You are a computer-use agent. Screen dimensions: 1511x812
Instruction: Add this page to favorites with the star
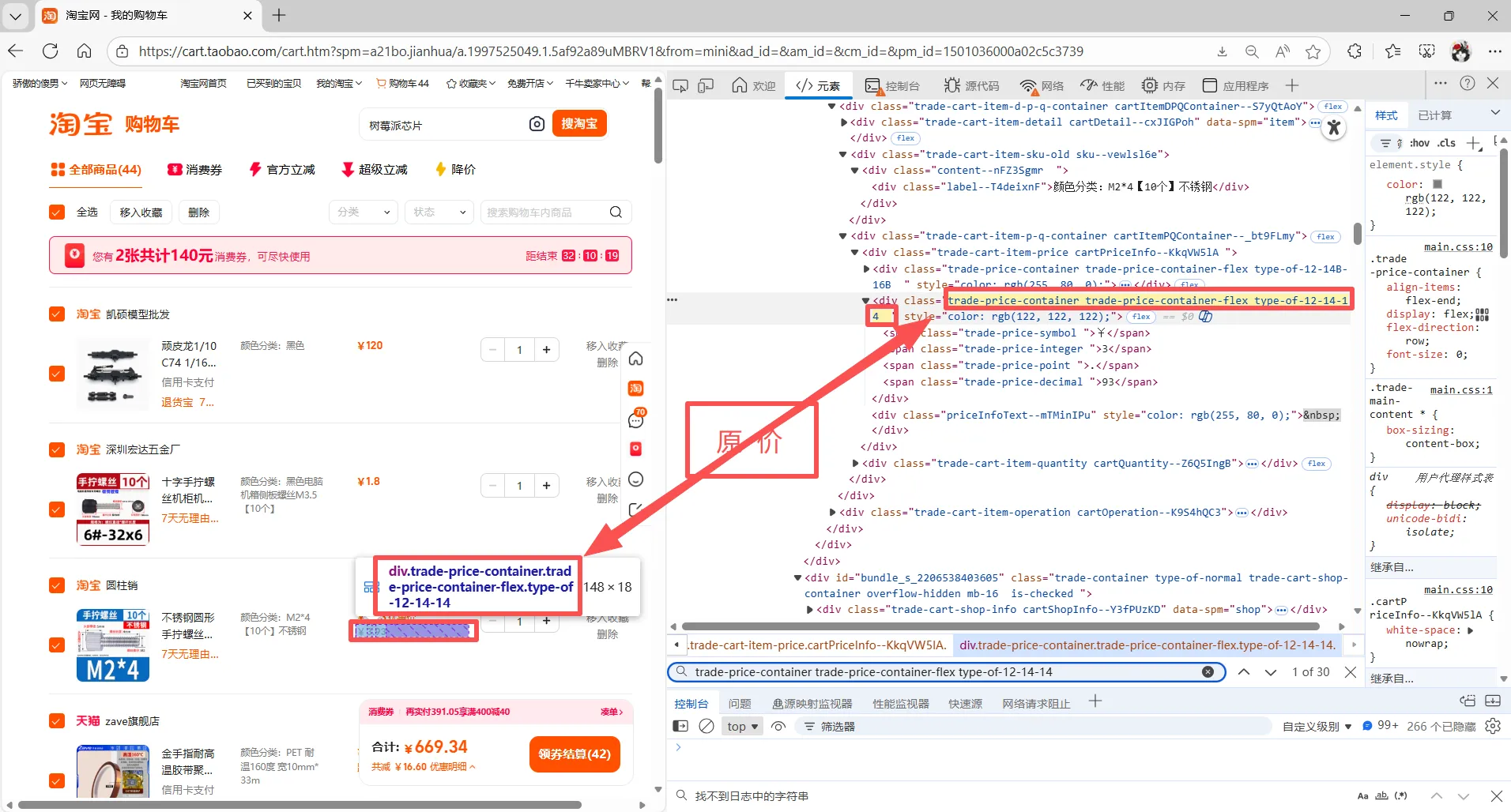point(1313,51)
